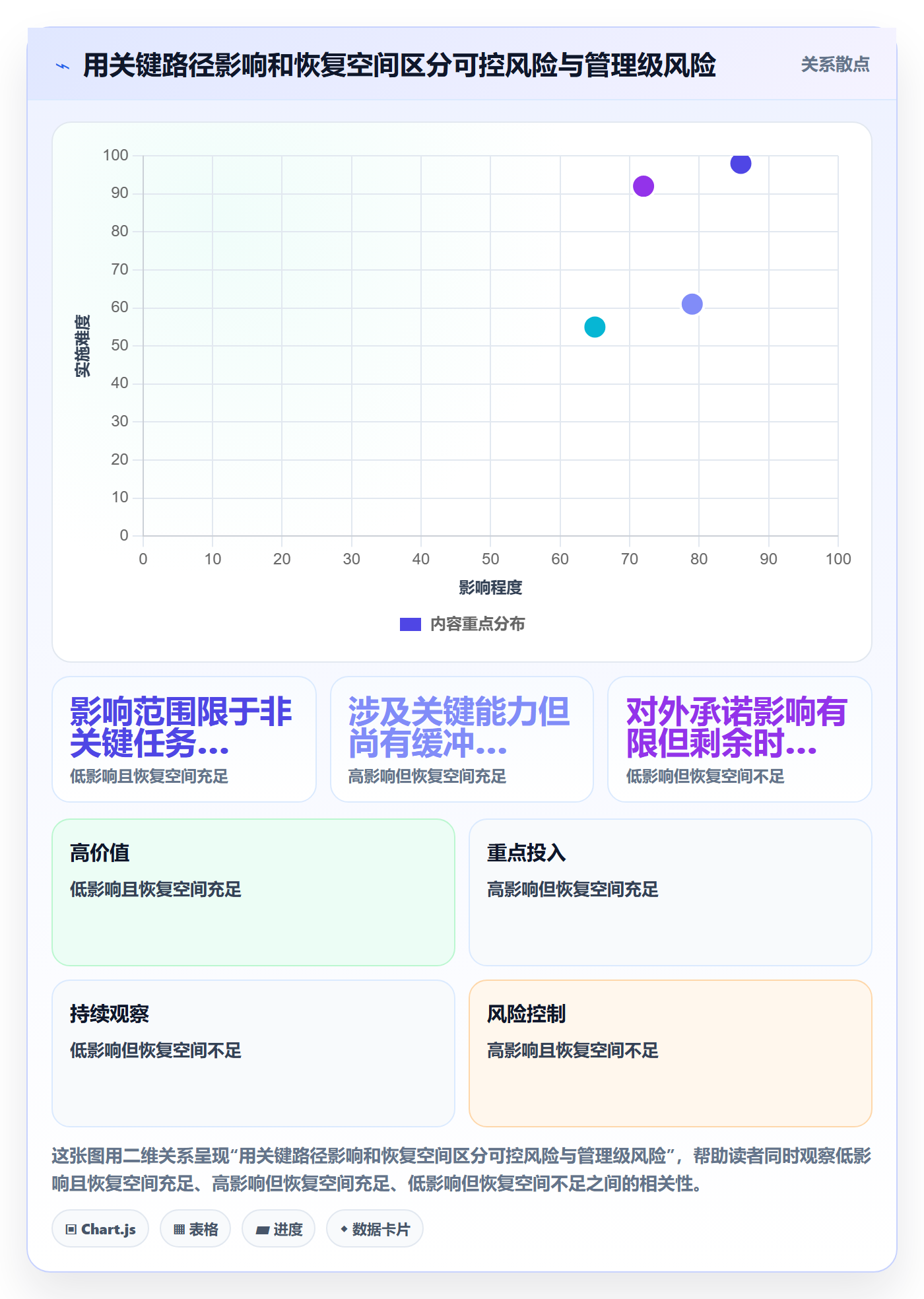This screenshot has width=924, height=1299.
Task: Click the description paragraph starting 这张图用二维关系
Action: [462, 1170]
